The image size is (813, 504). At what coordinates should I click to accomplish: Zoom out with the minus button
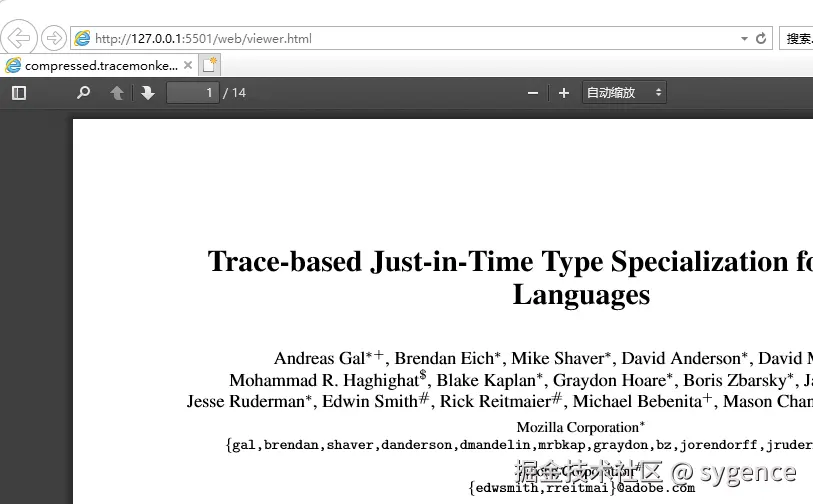(x=533, y=93)
